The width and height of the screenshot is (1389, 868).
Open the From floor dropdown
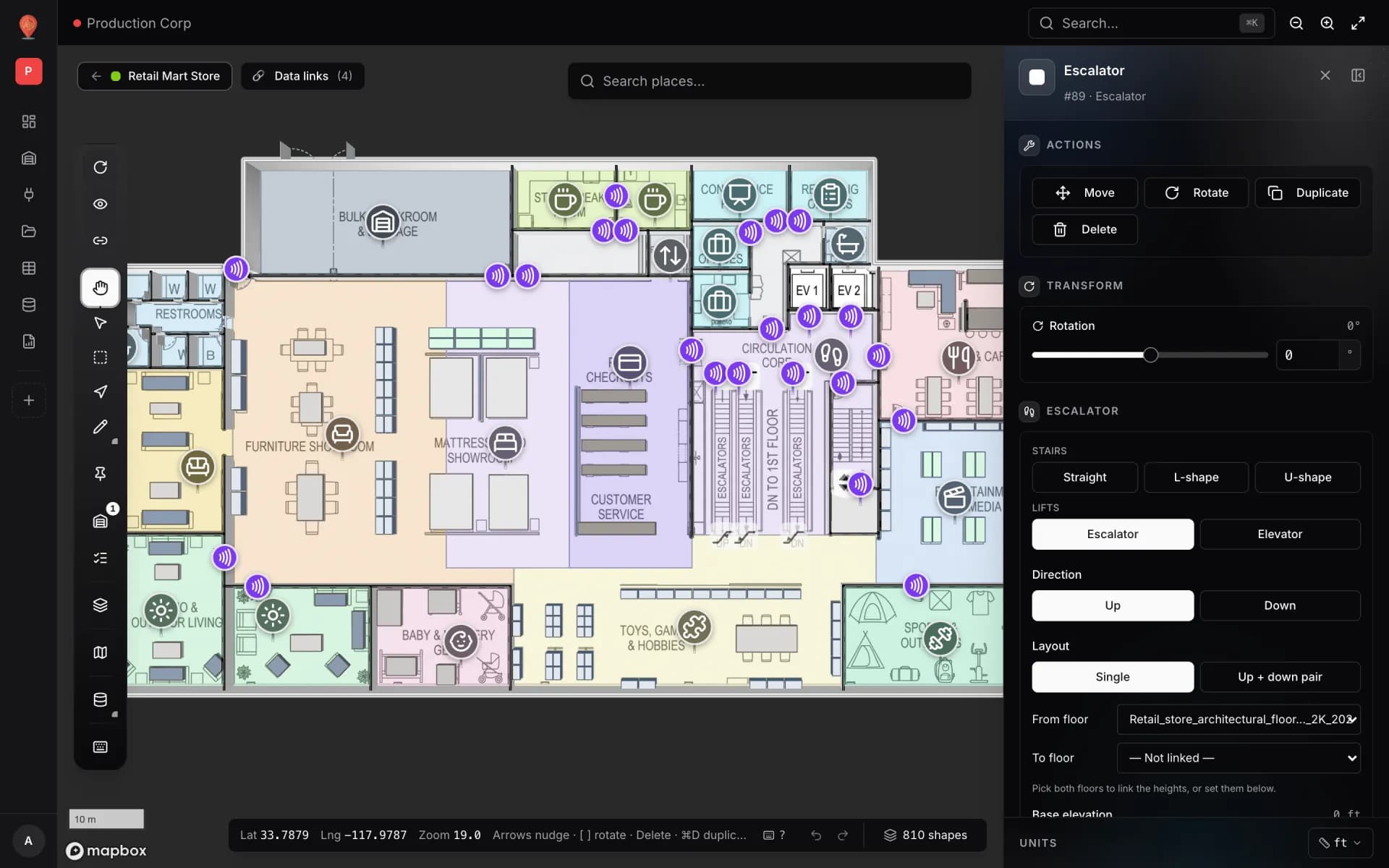tap(1239, 719)
